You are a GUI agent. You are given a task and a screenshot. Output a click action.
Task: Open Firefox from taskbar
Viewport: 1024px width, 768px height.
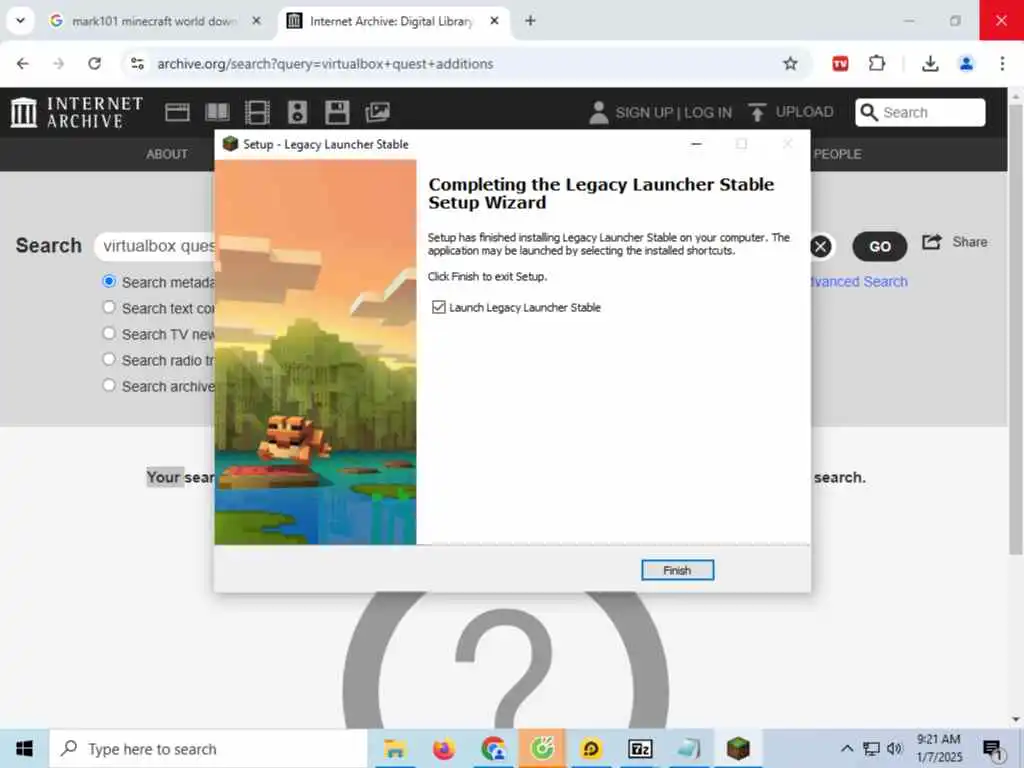pos(444,748)
